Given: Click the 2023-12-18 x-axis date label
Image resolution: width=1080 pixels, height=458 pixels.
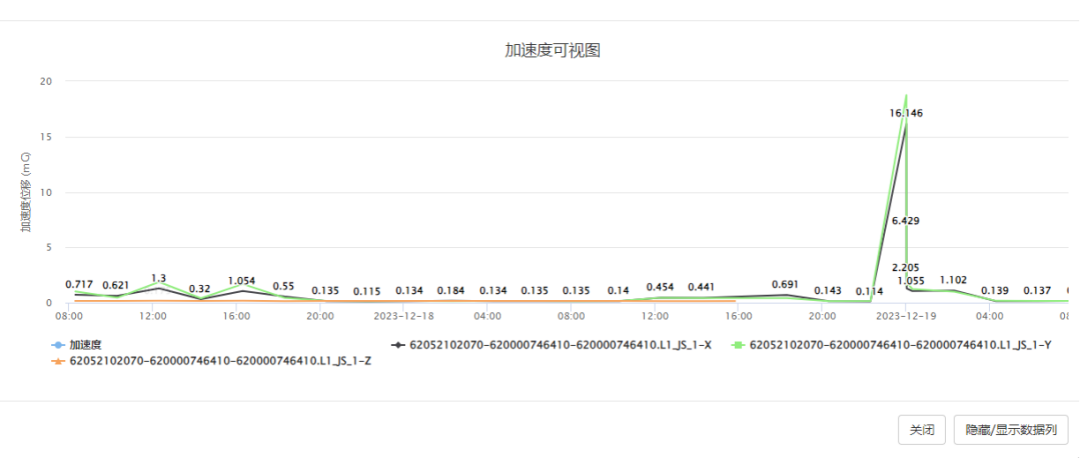Looking at the screenshot, I should [x=404, y=316].
